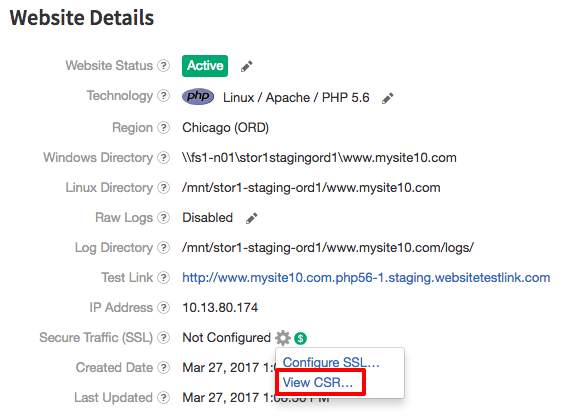Click the Windows Directory label
The height and width of the screenshot is (417, 561).
click(x=98, y=158)
